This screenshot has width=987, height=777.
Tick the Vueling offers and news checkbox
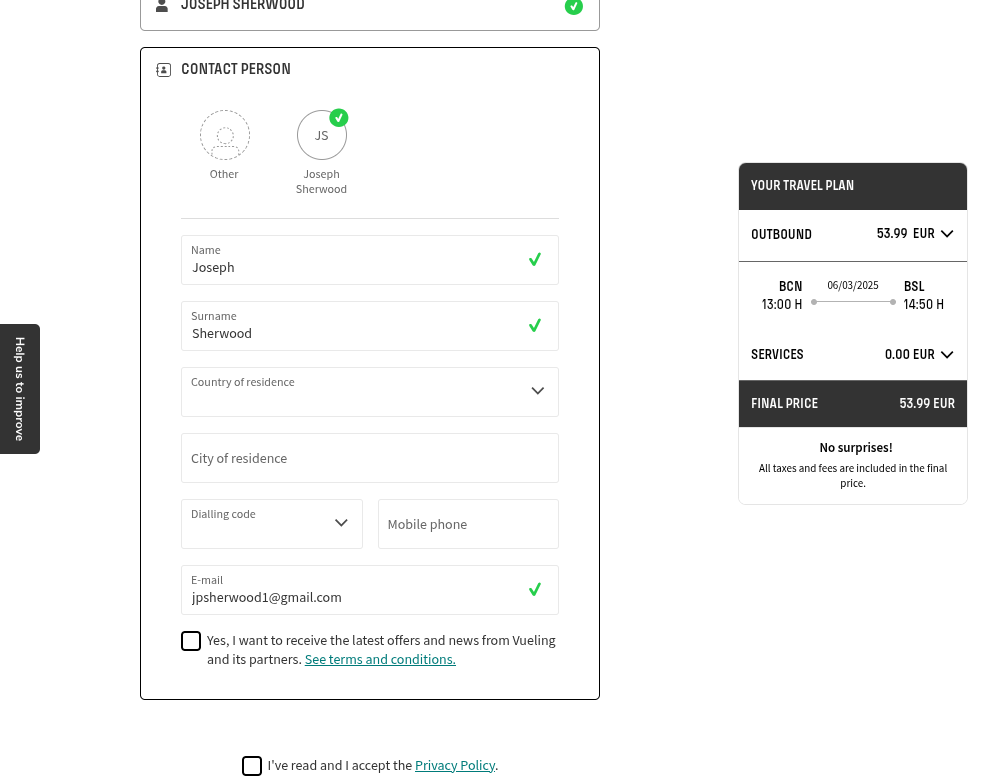(x=191, y=641)
